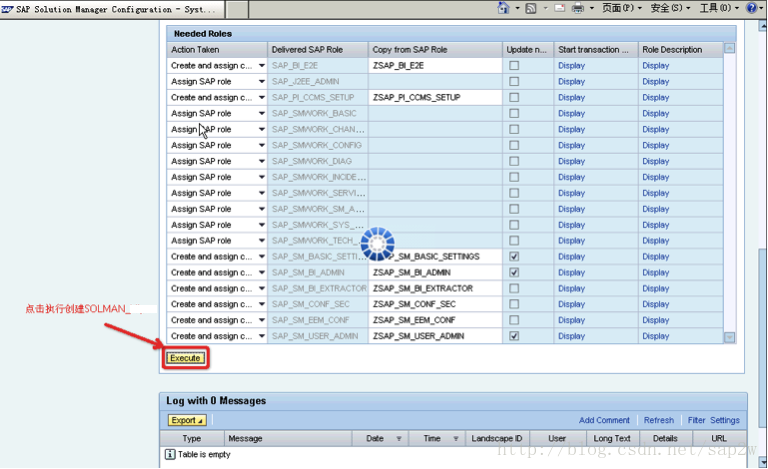
Task: Open Action Taken dropdown for SAP_SM_USER_ADMIN row
Action: (x=262, y=336)
